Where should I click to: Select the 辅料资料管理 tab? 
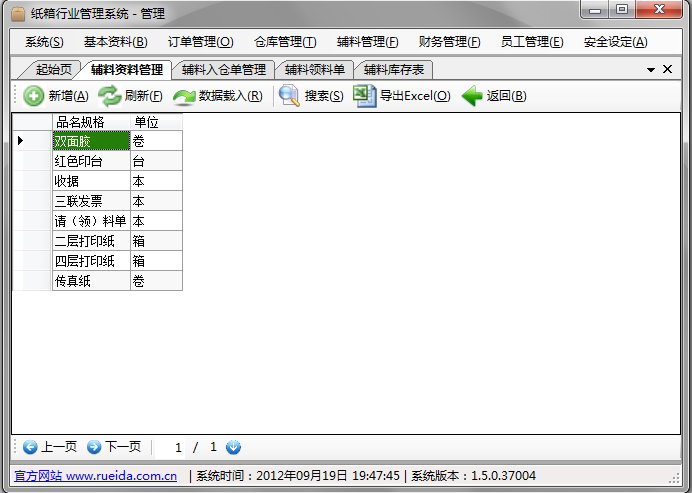point(127,70)
